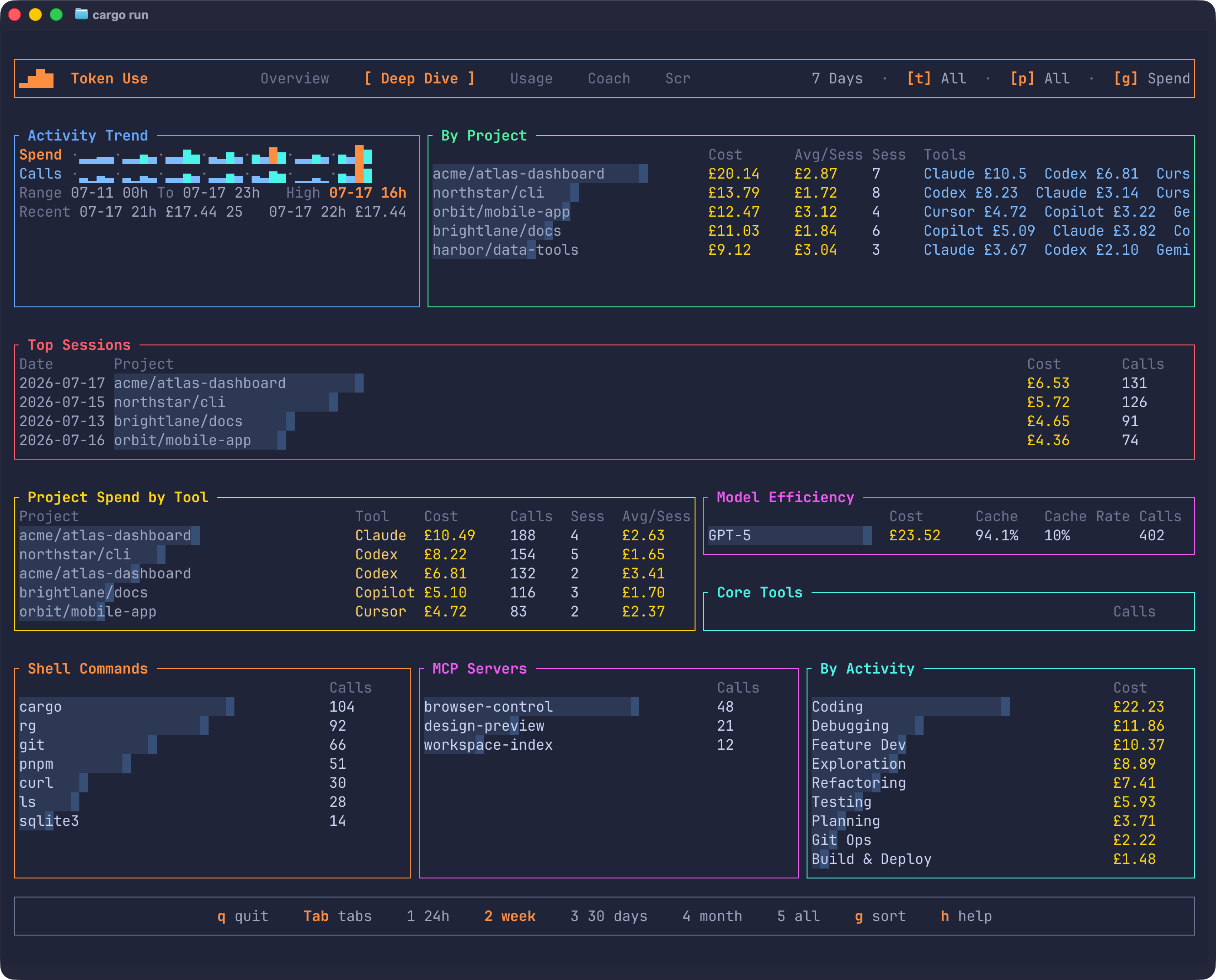Open the Usage tab

(531, 78)
